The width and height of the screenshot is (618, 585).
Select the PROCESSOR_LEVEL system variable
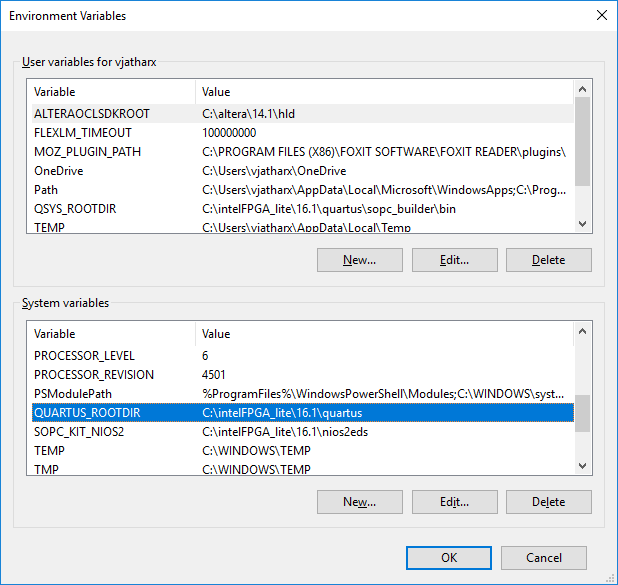click(x=84, y=356)
